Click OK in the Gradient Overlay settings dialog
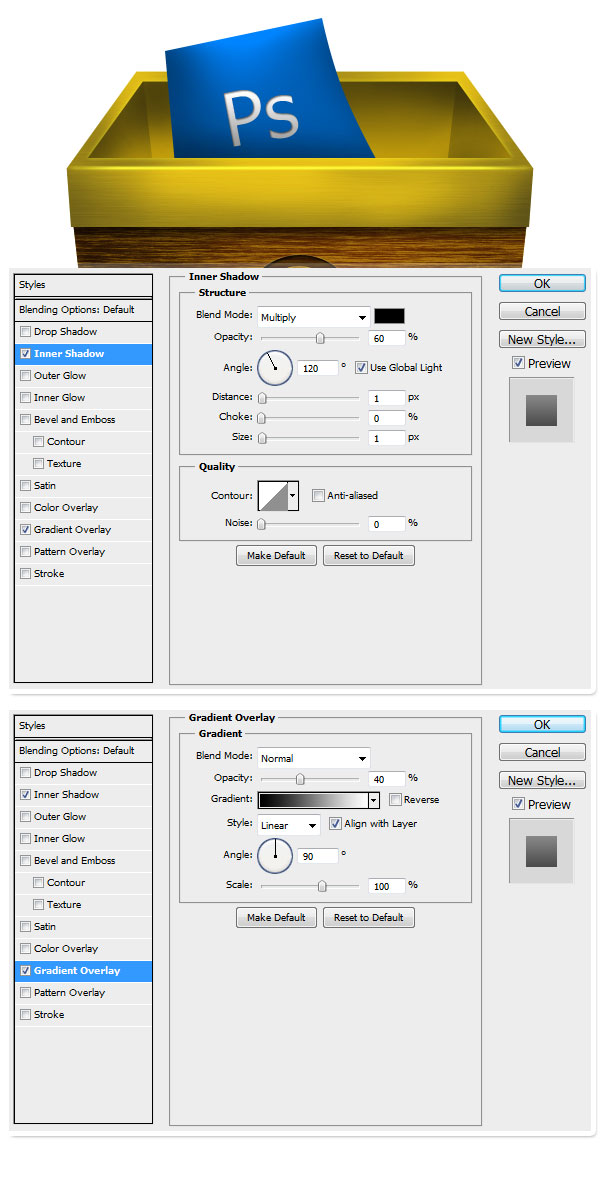Image resolution: width=600 pixels, height=1180 pixels. 542,725
